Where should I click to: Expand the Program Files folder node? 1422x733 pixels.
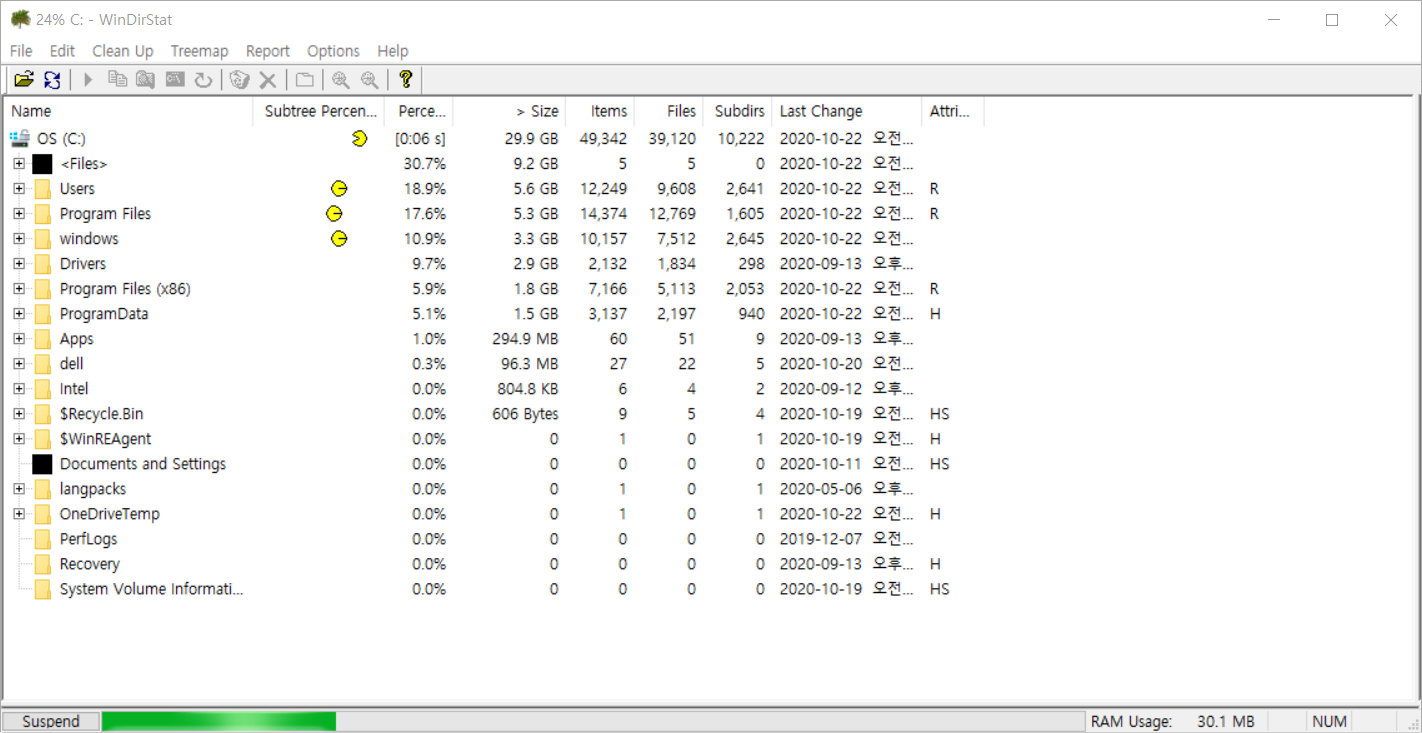click(19, 213)
